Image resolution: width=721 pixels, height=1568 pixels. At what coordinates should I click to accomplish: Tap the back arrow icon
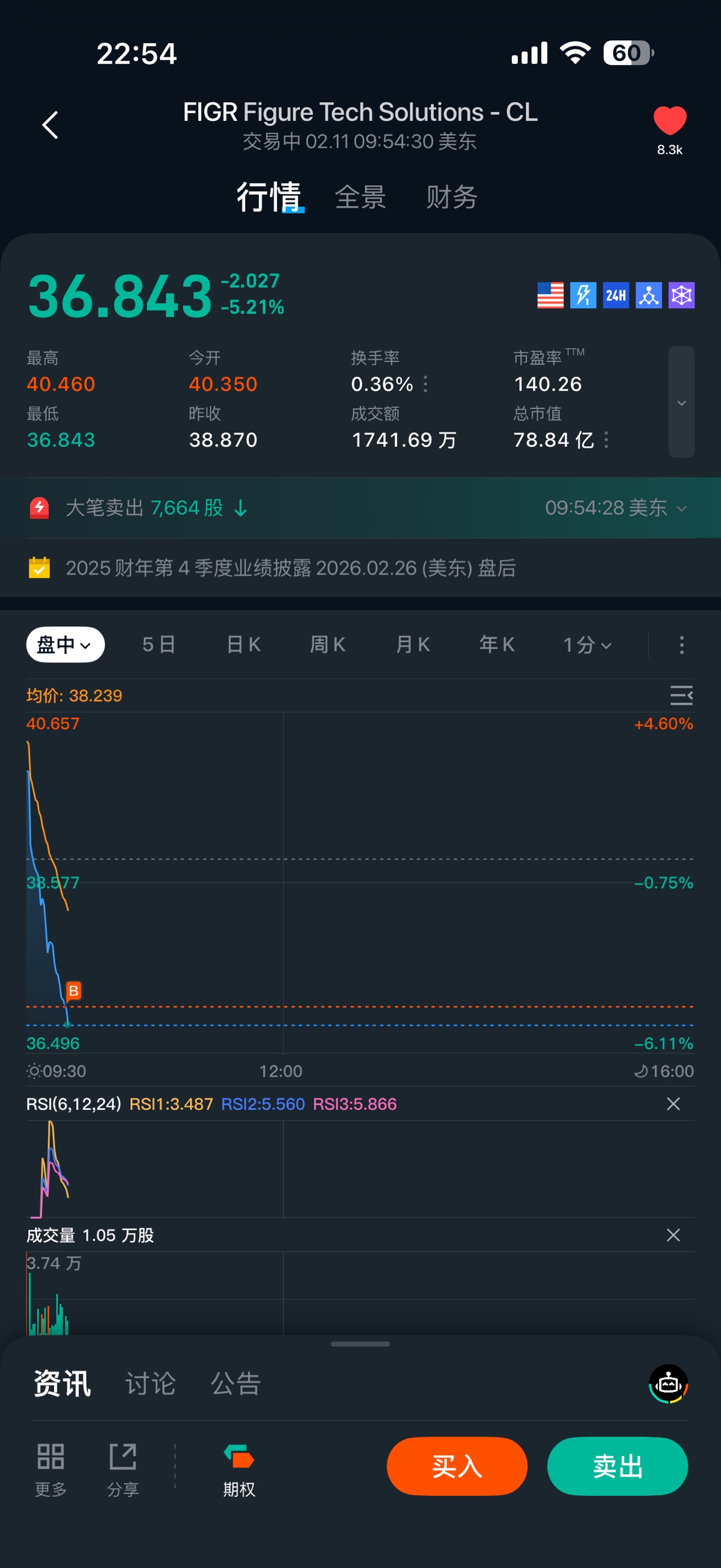pos(50,125)
